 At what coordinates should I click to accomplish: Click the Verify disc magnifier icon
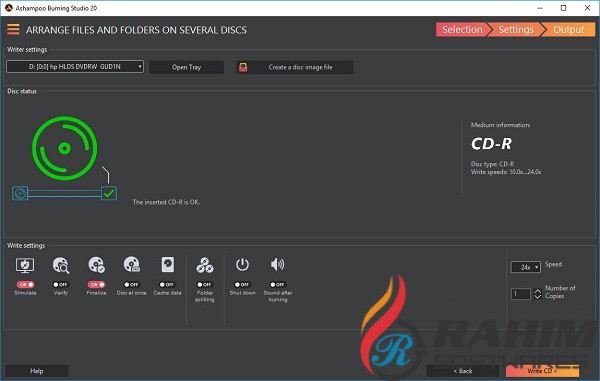point(61,265)
